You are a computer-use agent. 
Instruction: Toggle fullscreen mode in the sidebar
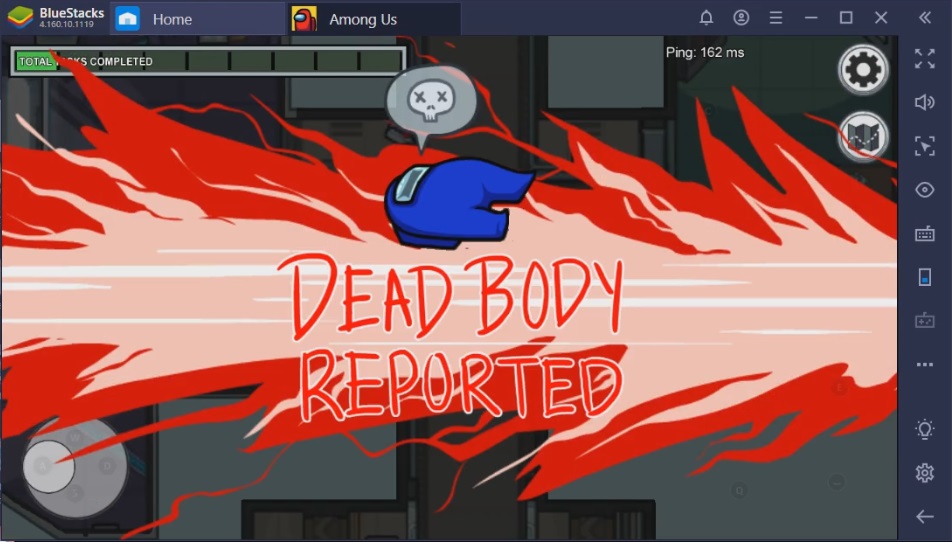tap(925, 59)
